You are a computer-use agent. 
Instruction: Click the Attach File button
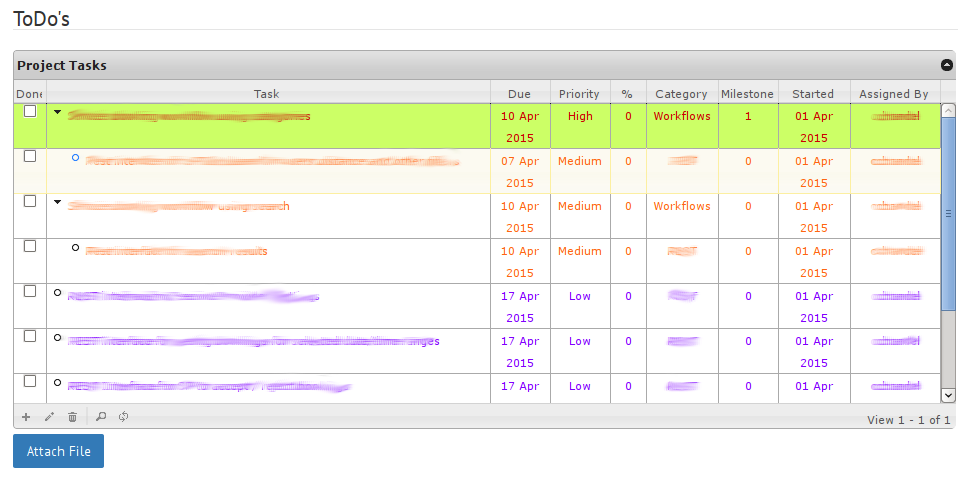click(58, 451)
